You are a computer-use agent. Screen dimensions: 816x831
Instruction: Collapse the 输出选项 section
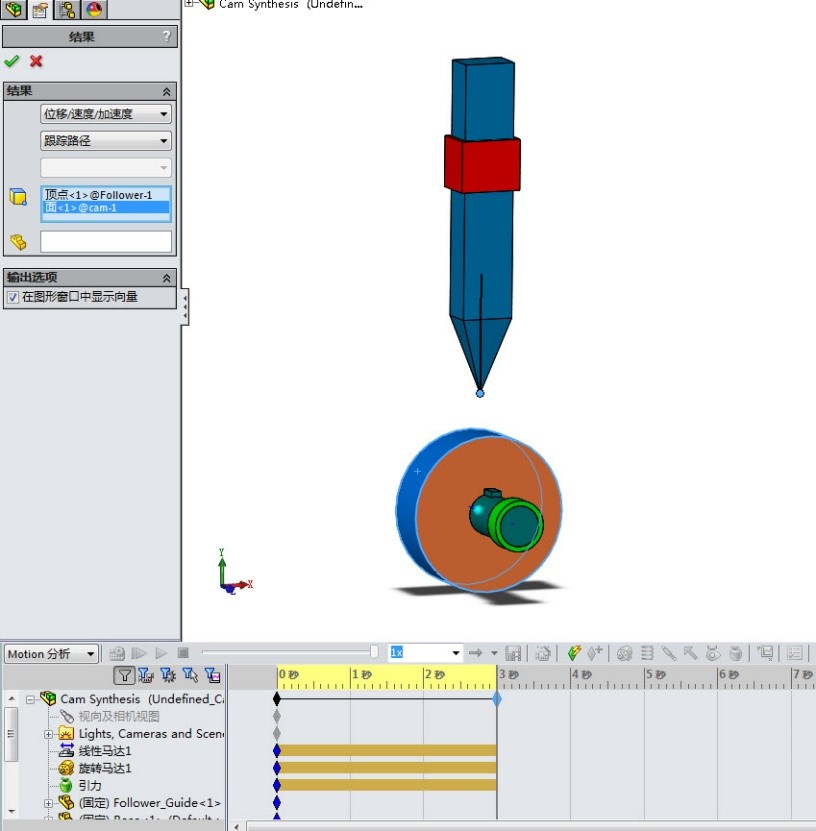click(x=167, y=278)
